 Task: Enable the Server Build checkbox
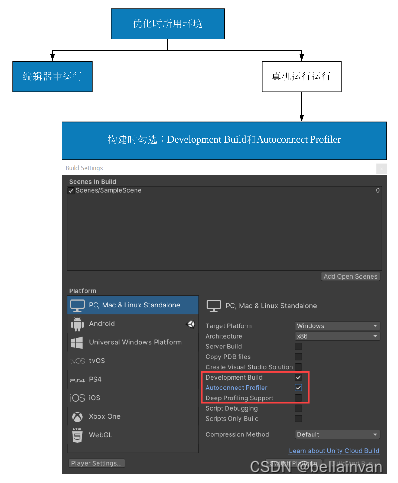tap(299, 346)
